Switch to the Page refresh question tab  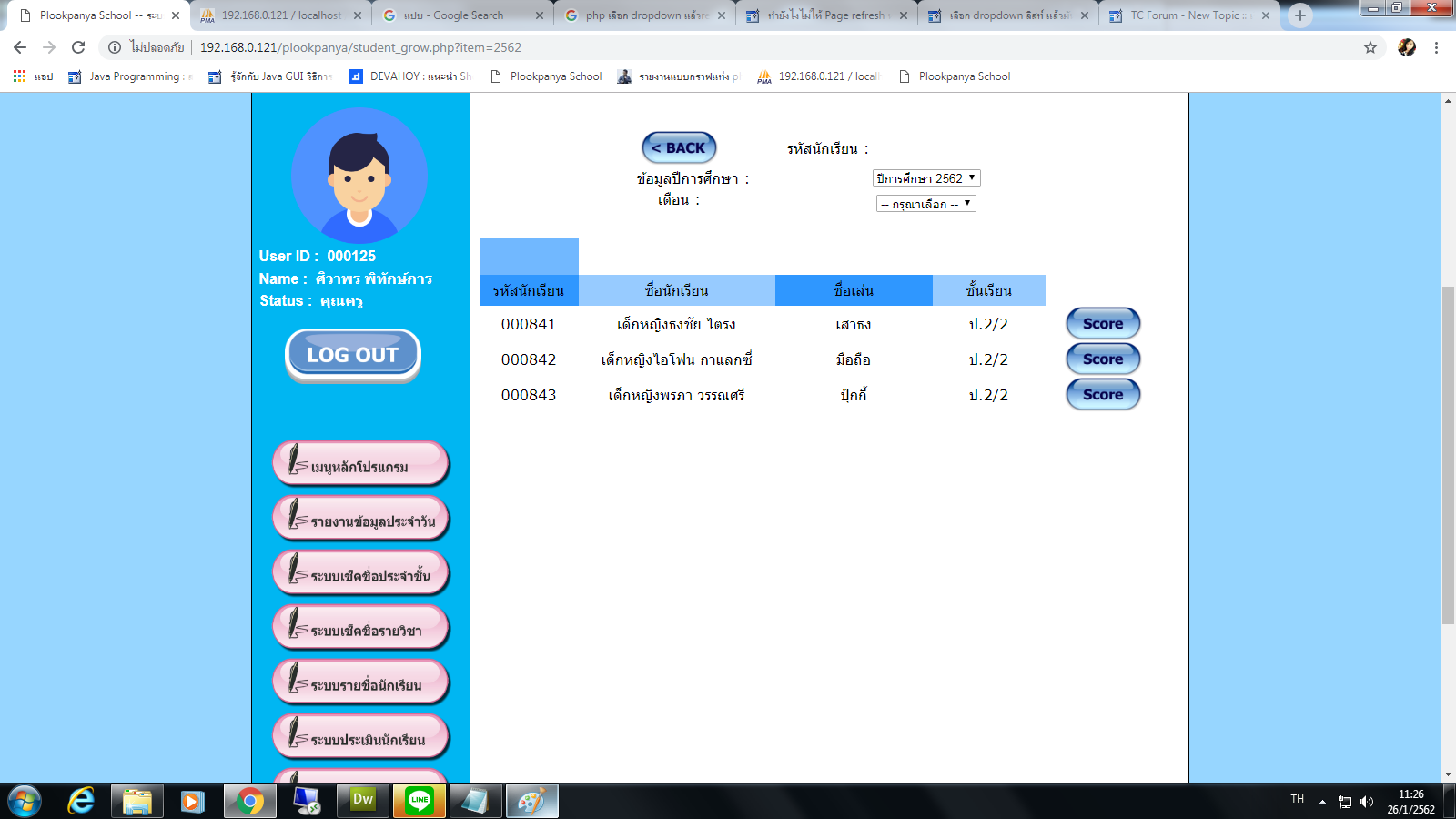pos(827,15)
